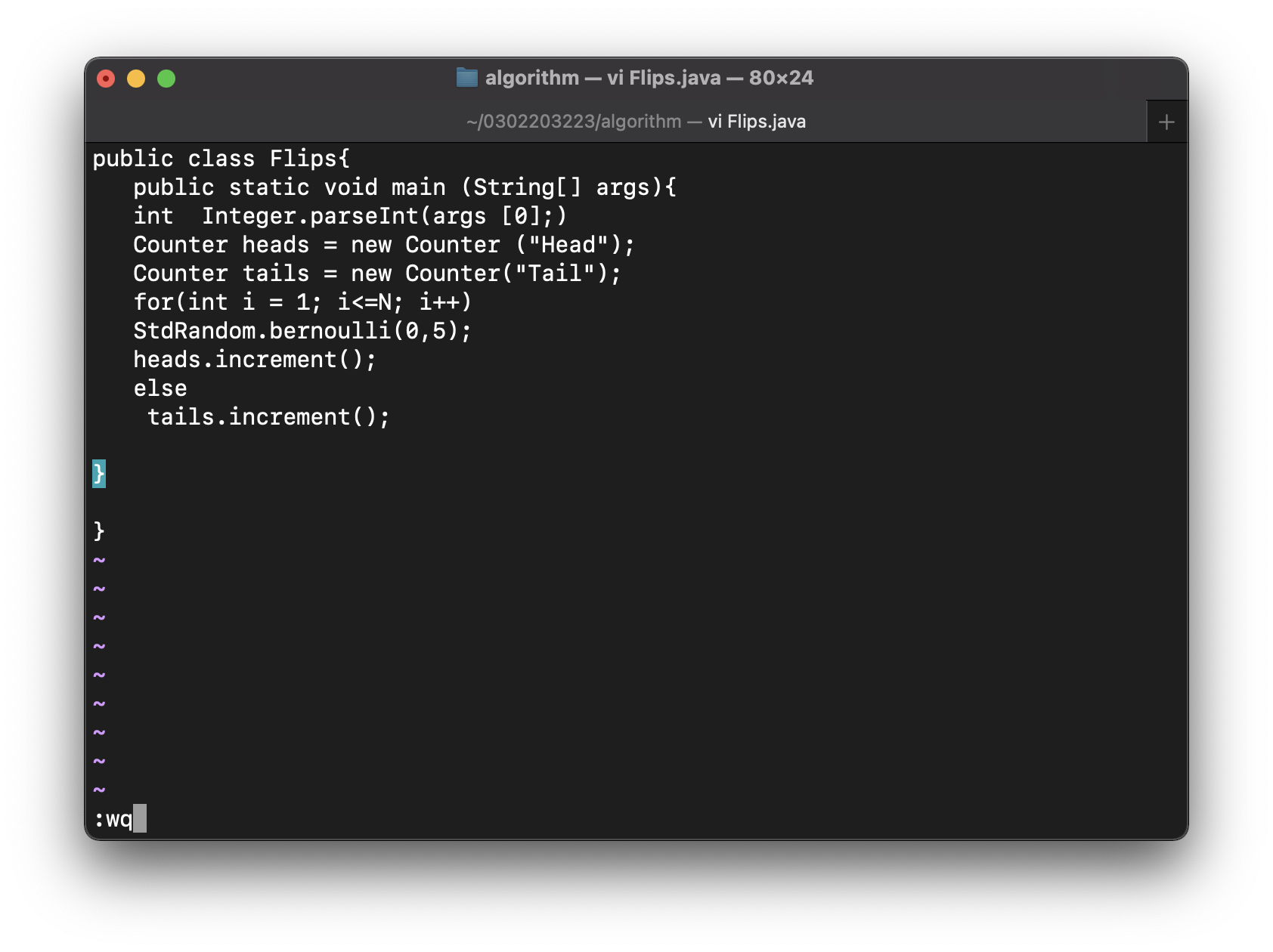1273x952 pixels.
Task: Click the for loop line with i<=N
Action: tap(302, 302)
